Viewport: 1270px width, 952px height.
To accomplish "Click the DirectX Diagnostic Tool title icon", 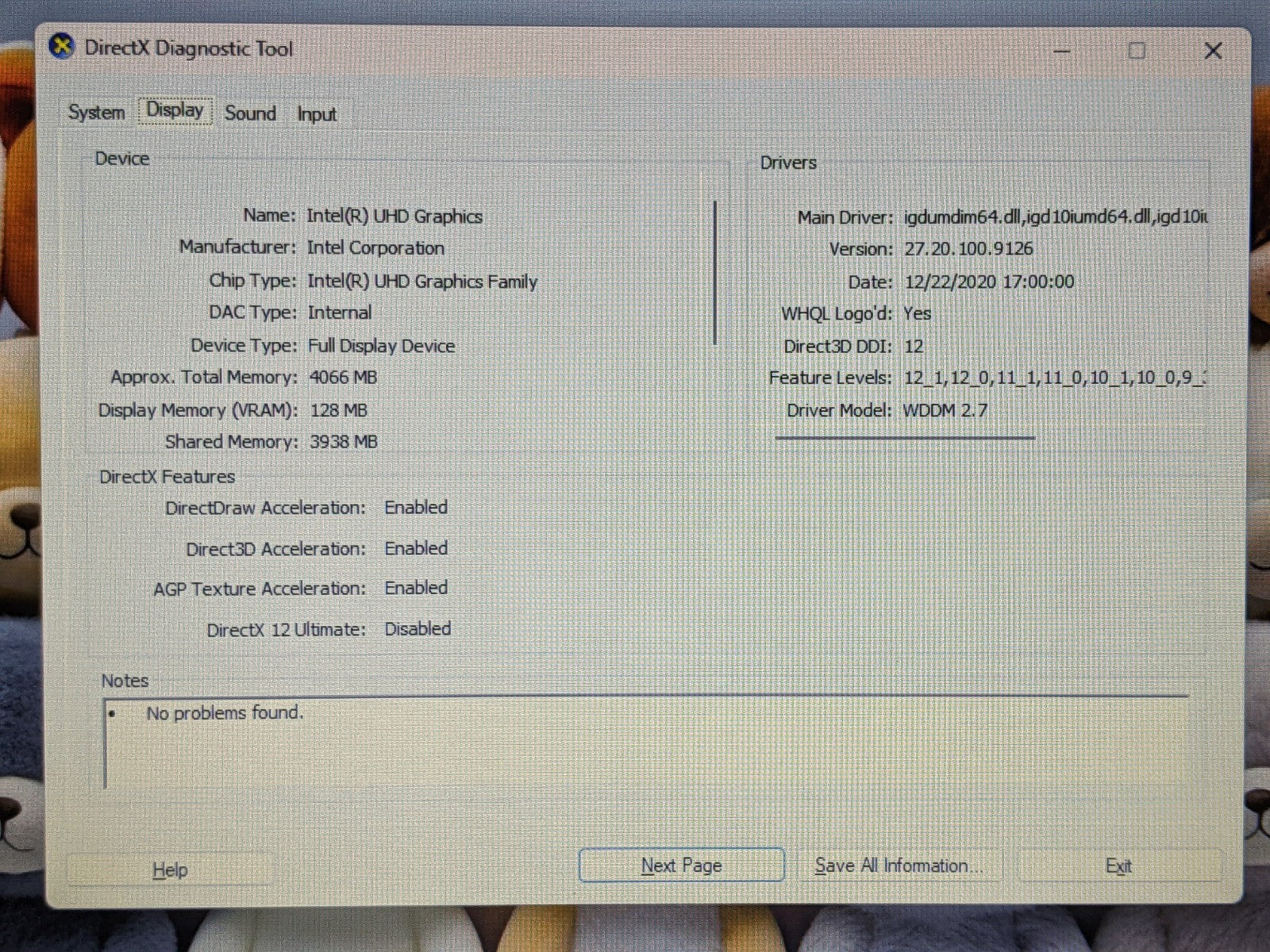I will pos(62,48).
